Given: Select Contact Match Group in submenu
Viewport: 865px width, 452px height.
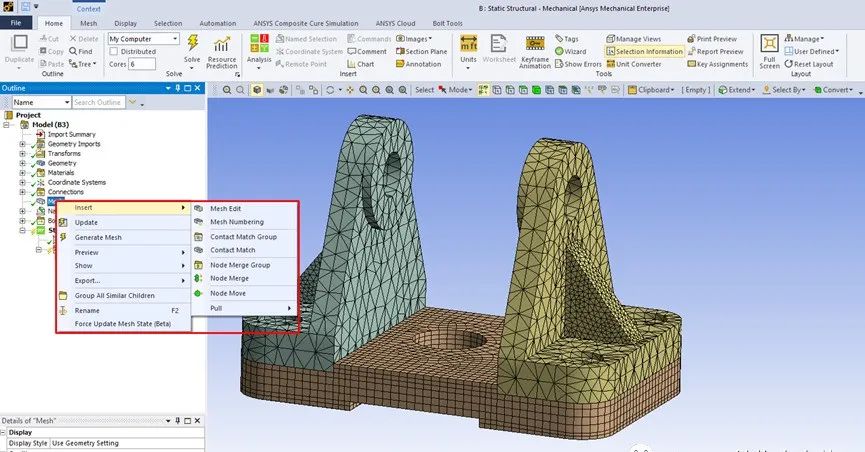Looking at the screenshot, I should [243, 237].
